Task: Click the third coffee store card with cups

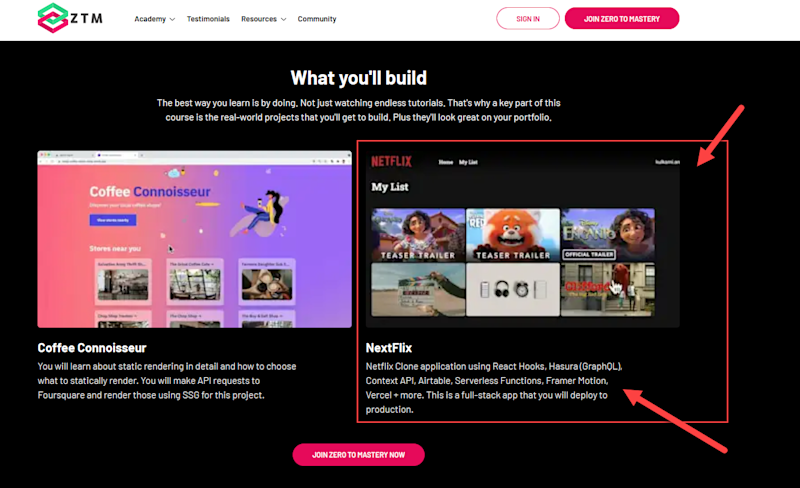Action: [x=267, y=284]
